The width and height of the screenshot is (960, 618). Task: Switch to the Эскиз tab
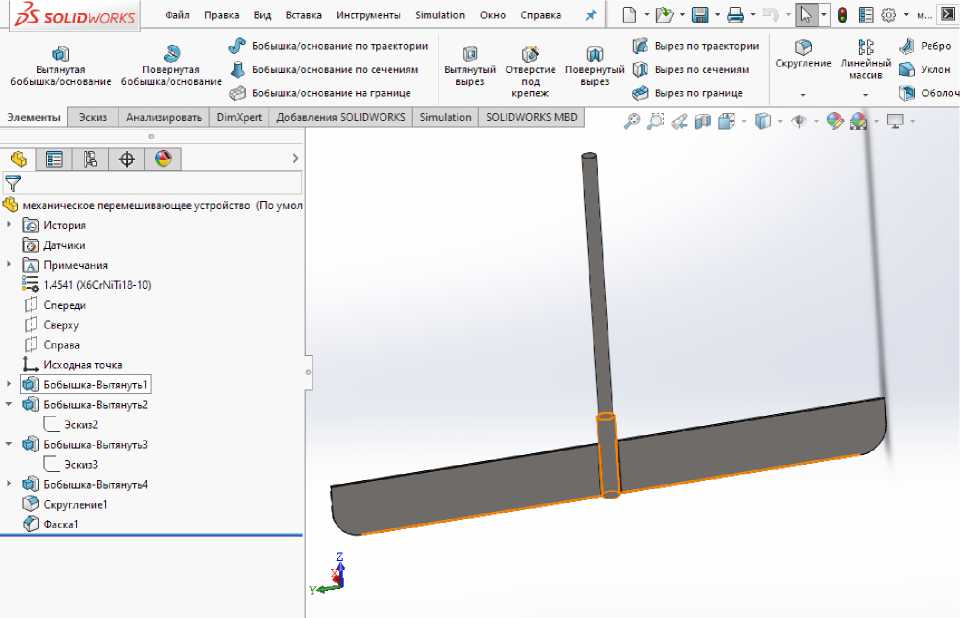[93, 117]
